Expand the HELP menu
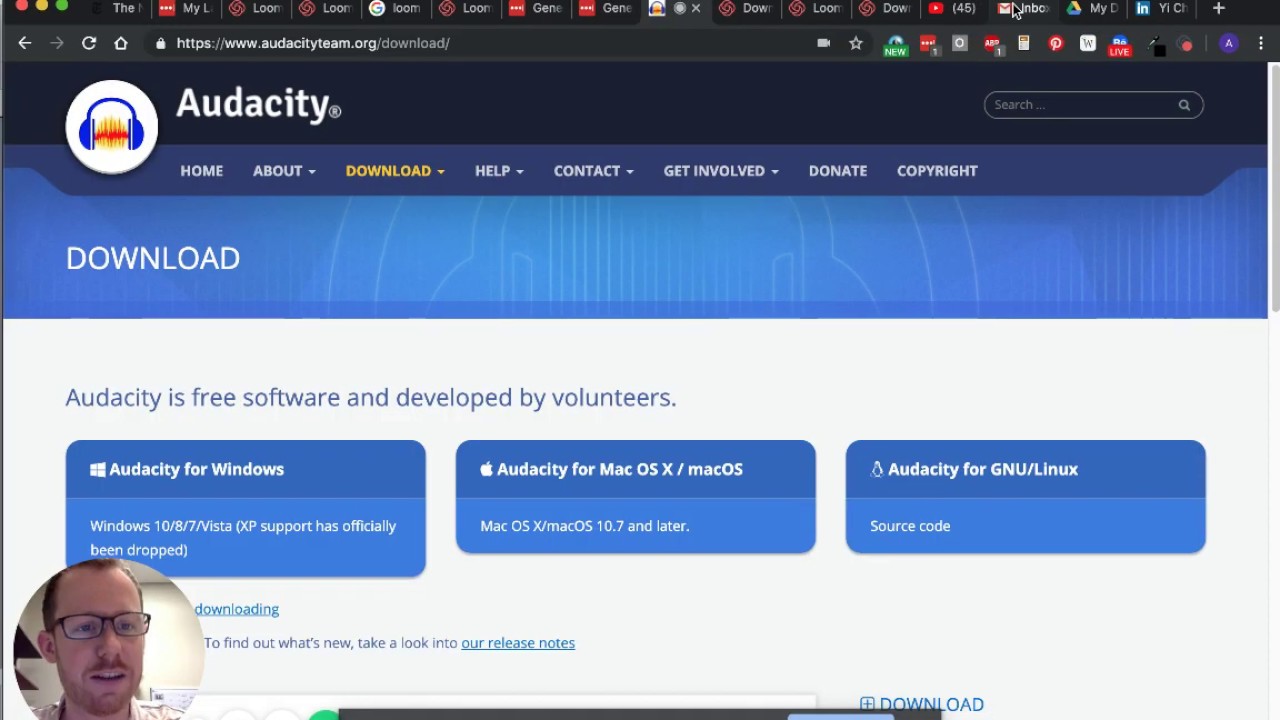1280x720 pixels. point(499,171)
